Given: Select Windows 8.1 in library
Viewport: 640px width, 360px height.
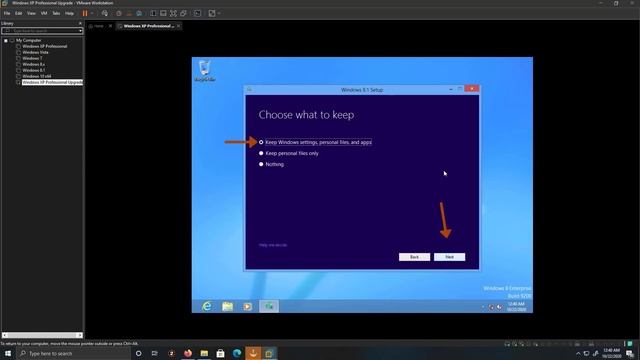Looking at the screenshot, I should point(33,70).
